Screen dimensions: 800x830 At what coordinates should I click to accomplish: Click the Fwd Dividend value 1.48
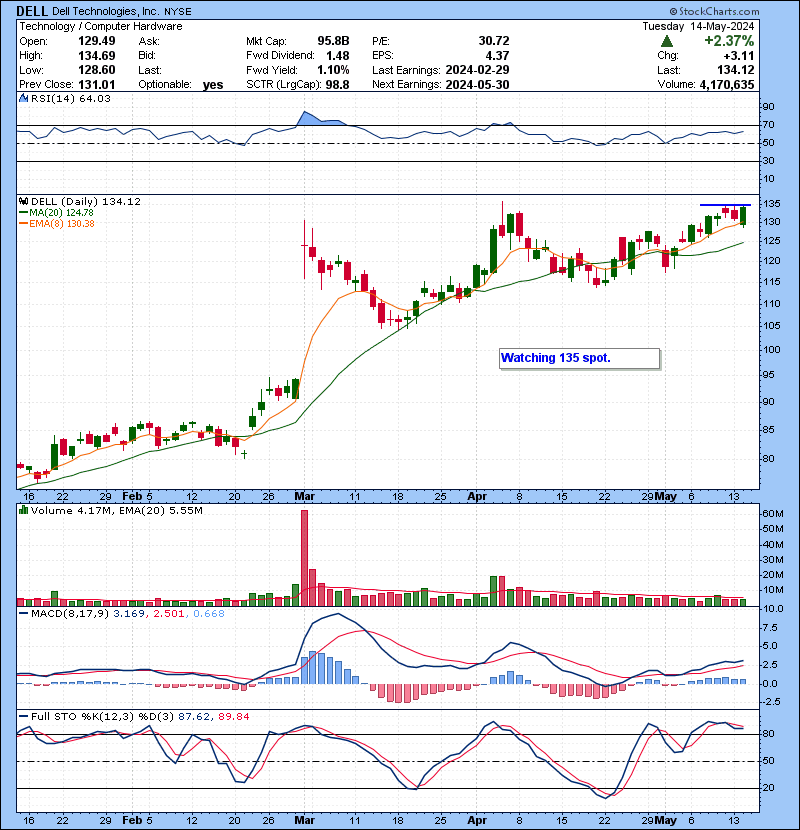[338, 56]
